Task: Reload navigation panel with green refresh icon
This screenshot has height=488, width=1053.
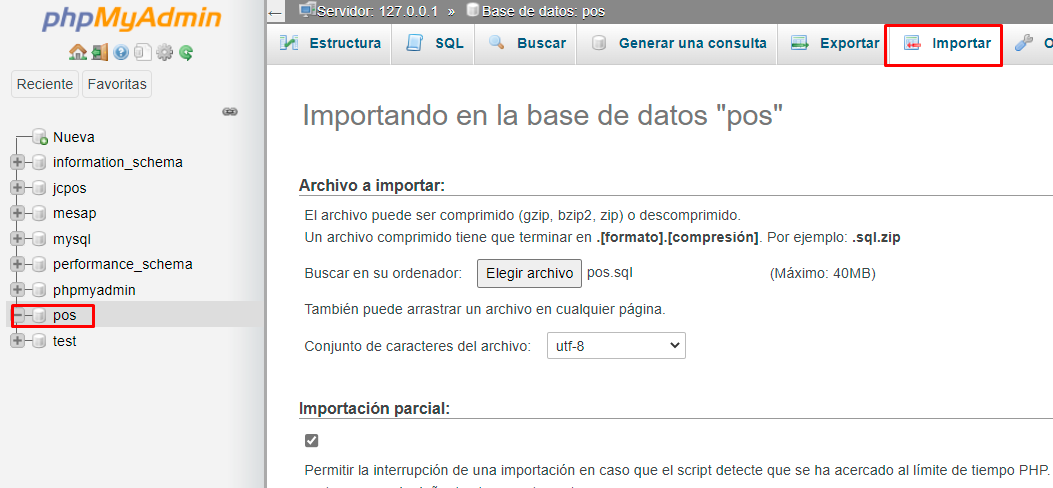Action: (x=186, y=53)
